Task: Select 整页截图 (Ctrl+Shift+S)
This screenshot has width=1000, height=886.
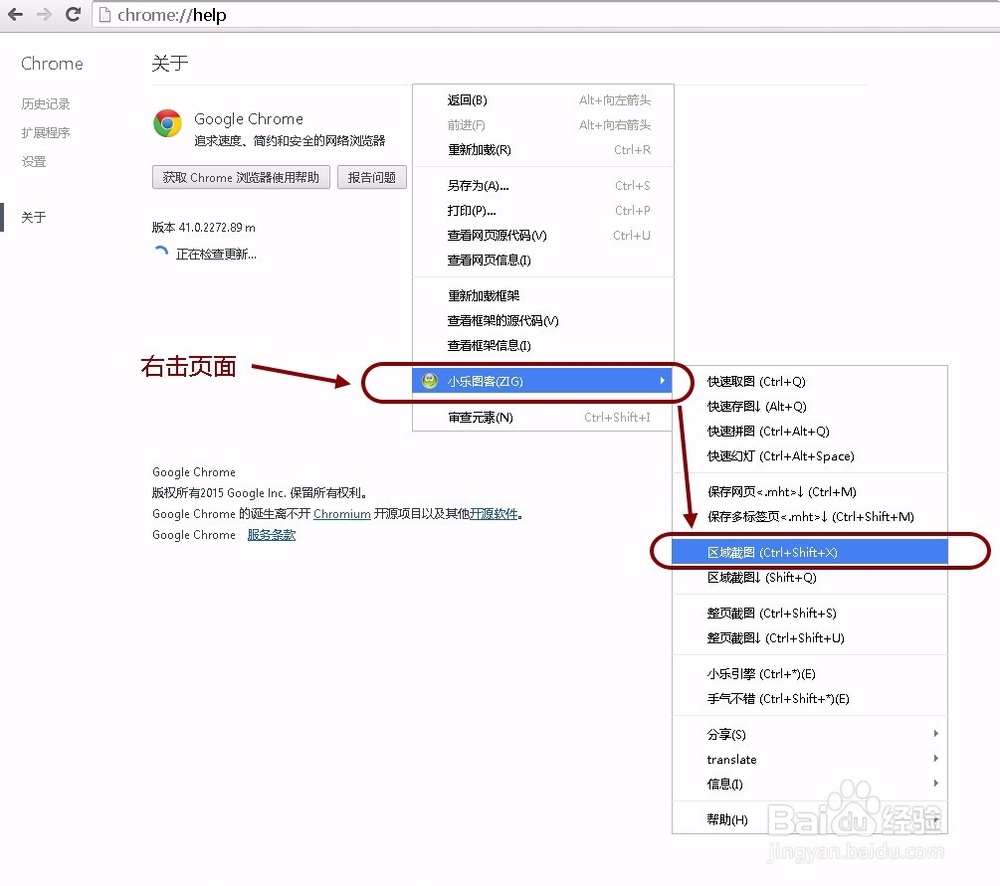Action: 810,613
